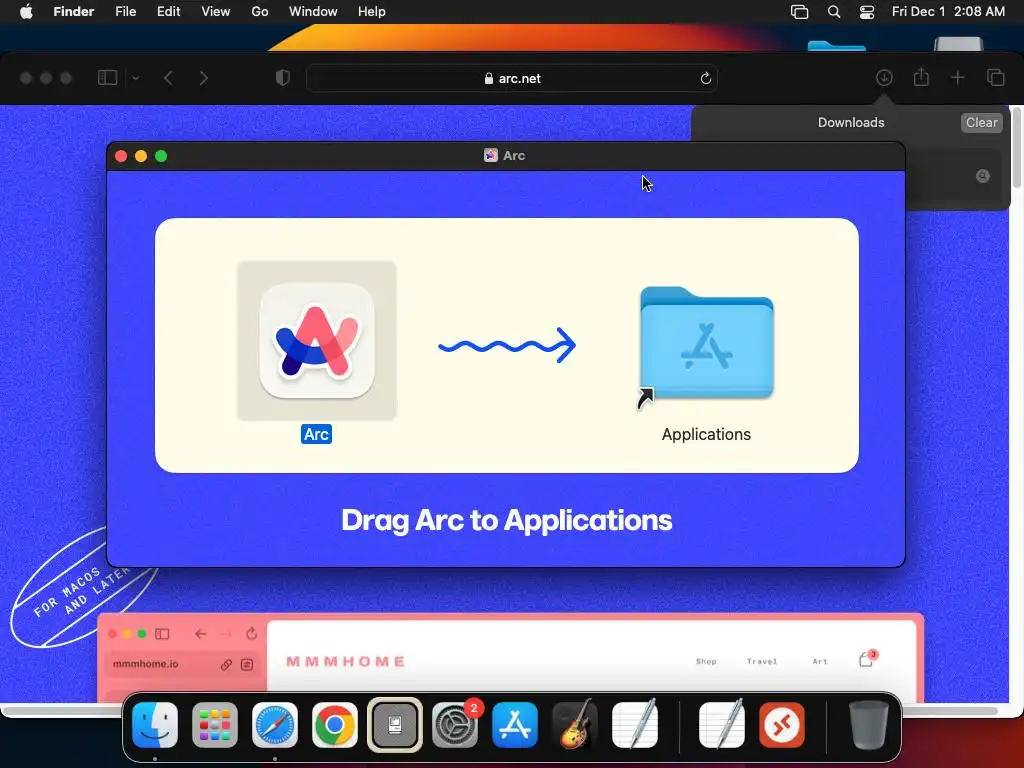This screenshot has height=768, width=1024.
Task: Reveal downloaded item with magnifier icon
Action: click(982, 176)
